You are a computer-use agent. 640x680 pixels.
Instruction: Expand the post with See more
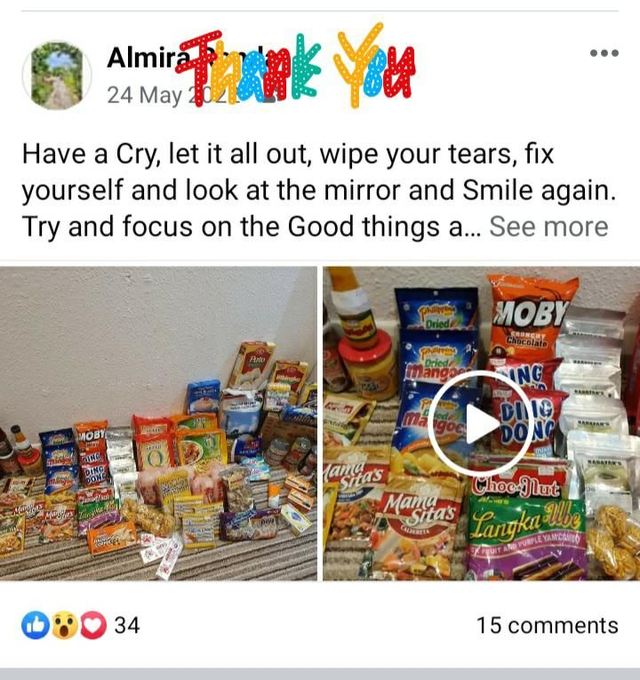pyautogui.click(x=549, y=226)
